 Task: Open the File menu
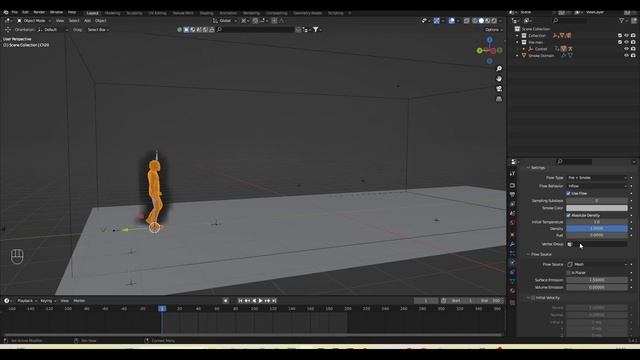click(x=14, y=12)
